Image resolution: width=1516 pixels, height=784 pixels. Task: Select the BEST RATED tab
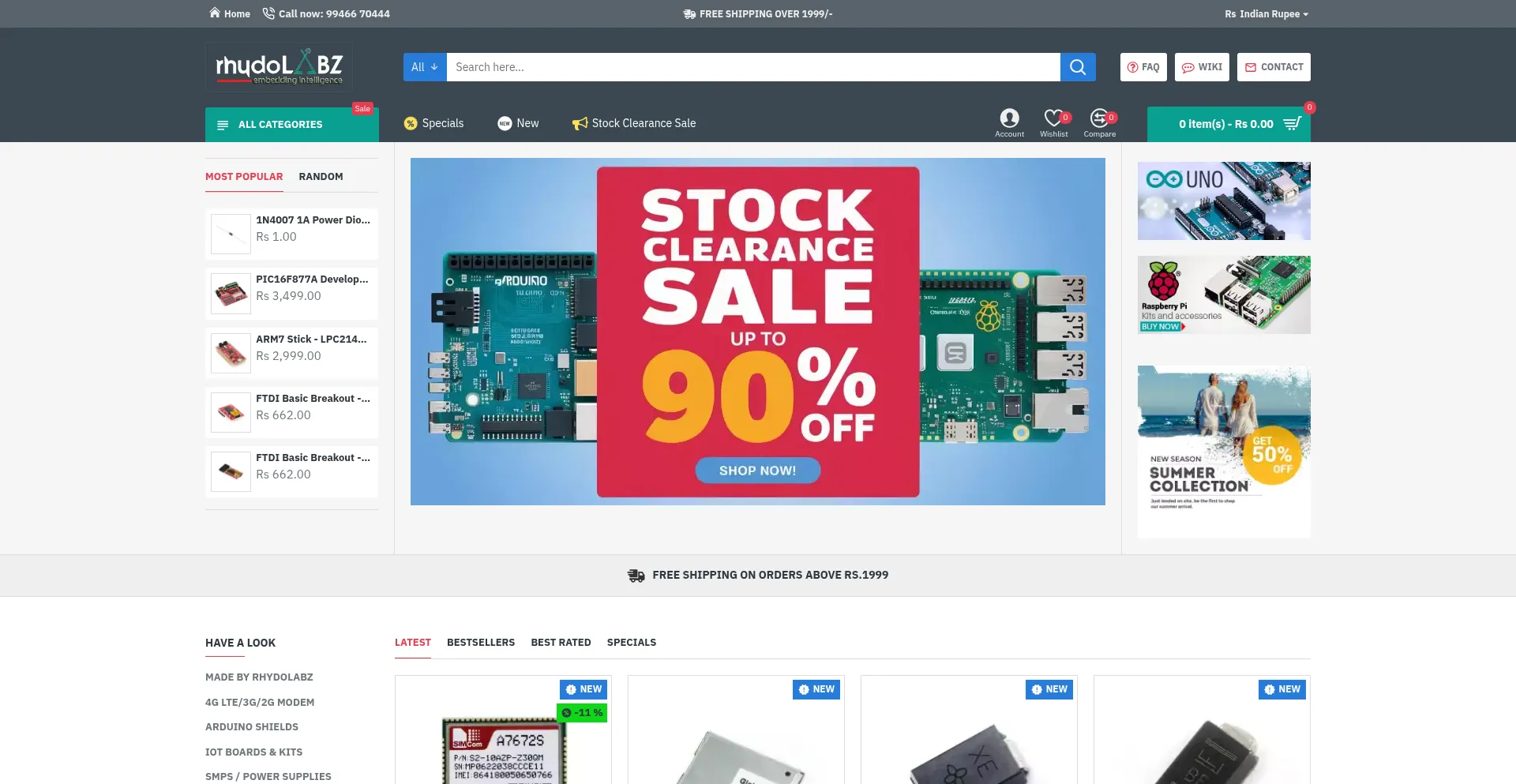pyautogui.click(x=561, y=642)
